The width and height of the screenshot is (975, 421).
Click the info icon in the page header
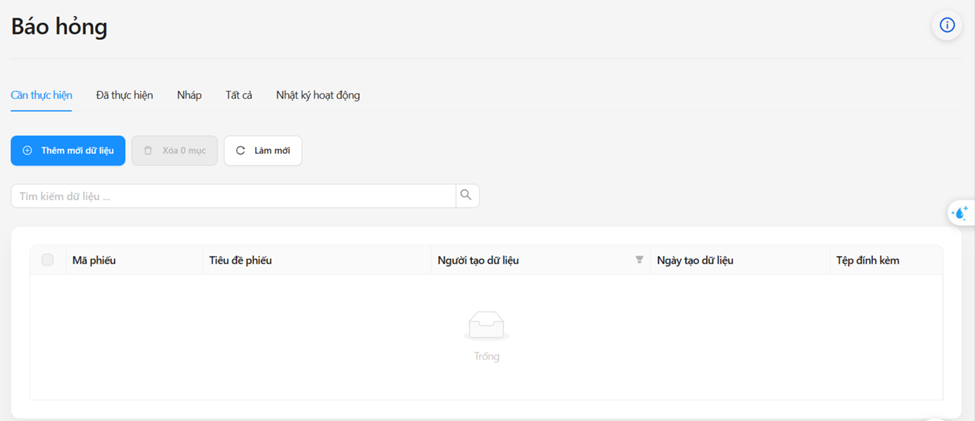pyautogui.click(x=946, y=26)
